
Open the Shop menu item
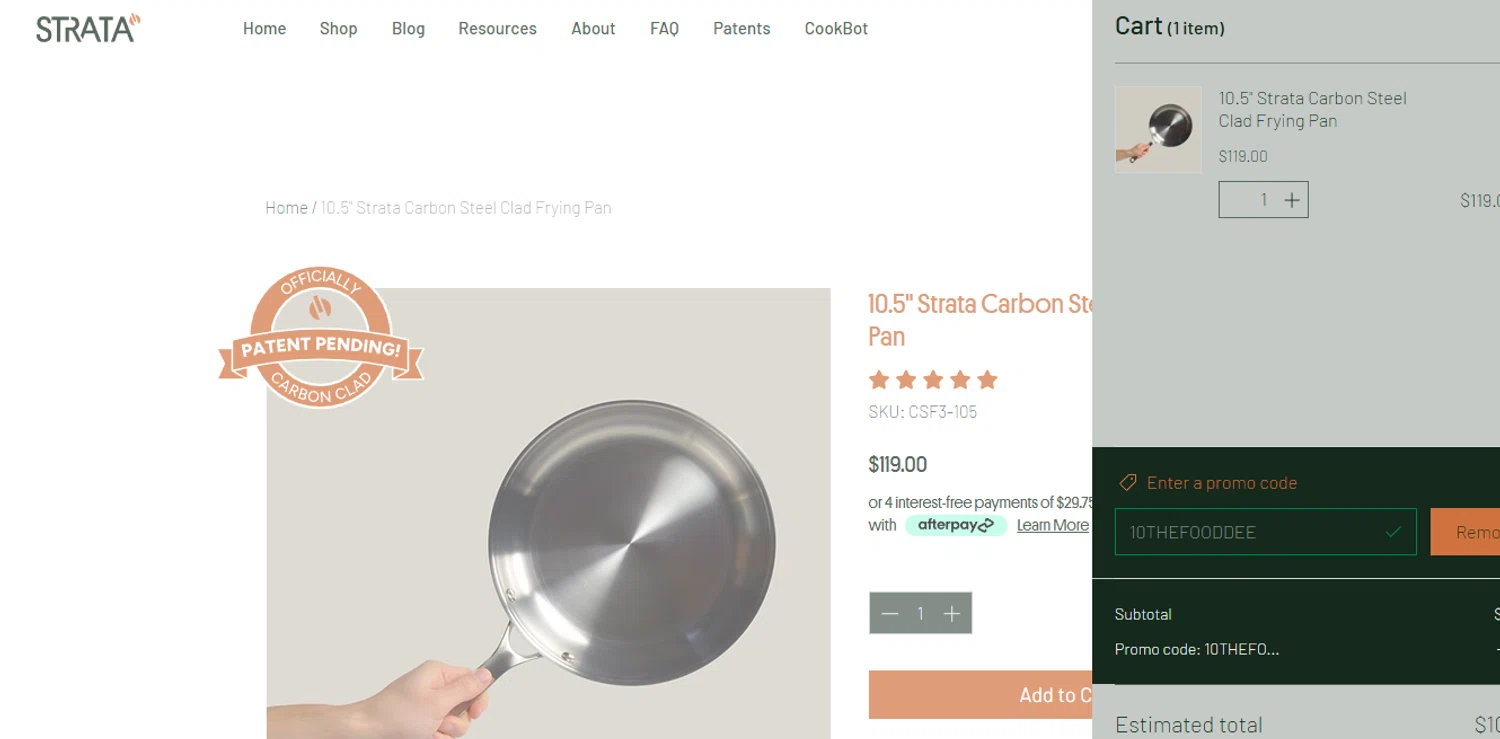click(x=338, y=29)
